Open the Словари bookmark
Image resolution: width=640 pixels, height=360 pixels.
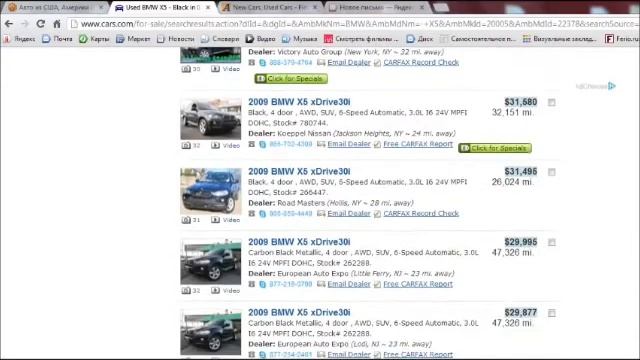(x=220, y=39)
